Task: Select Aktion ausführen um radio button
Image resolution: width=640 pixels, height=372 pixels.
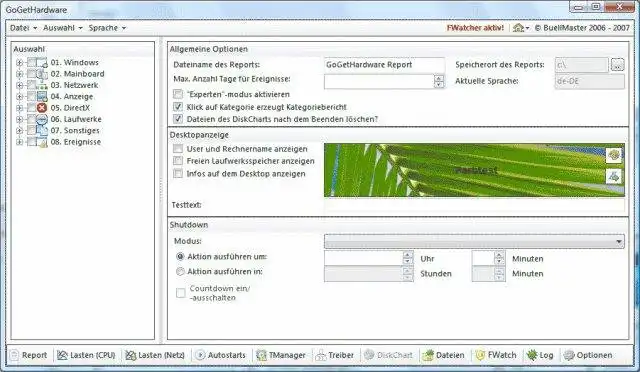Action: (x=180, y=257)
